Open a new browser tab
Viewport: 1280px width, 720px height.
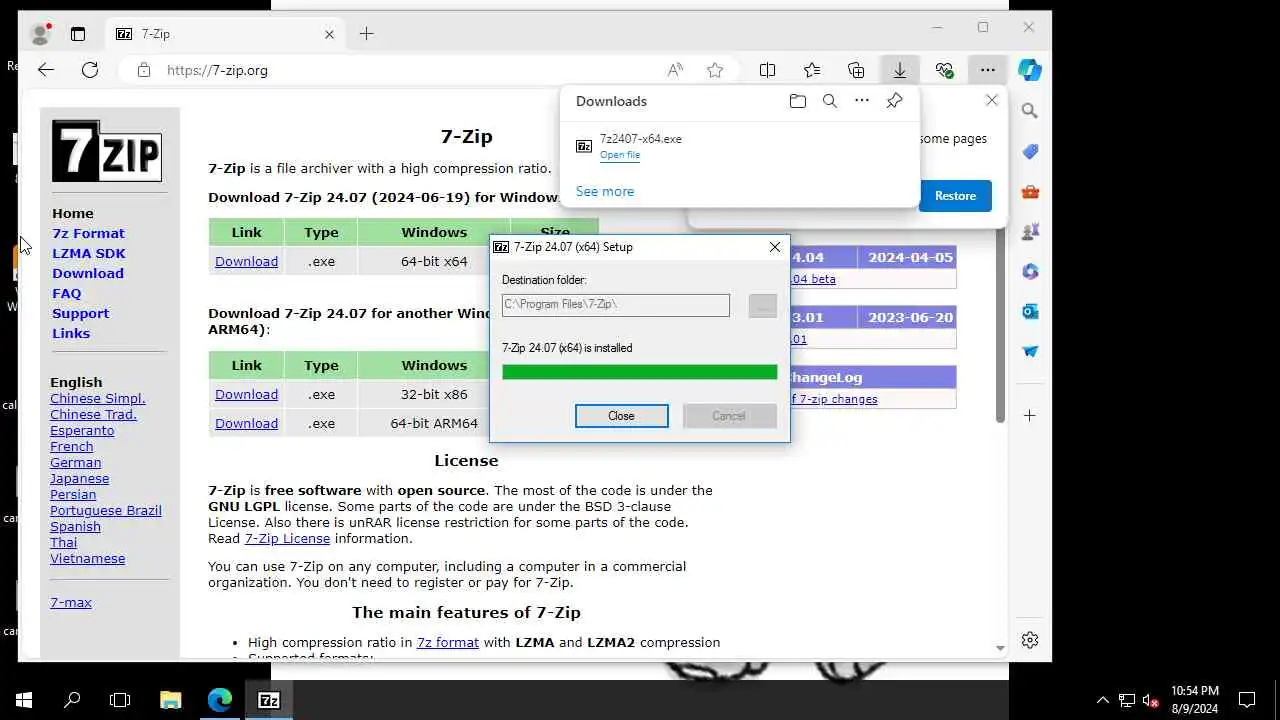(366, 34)
